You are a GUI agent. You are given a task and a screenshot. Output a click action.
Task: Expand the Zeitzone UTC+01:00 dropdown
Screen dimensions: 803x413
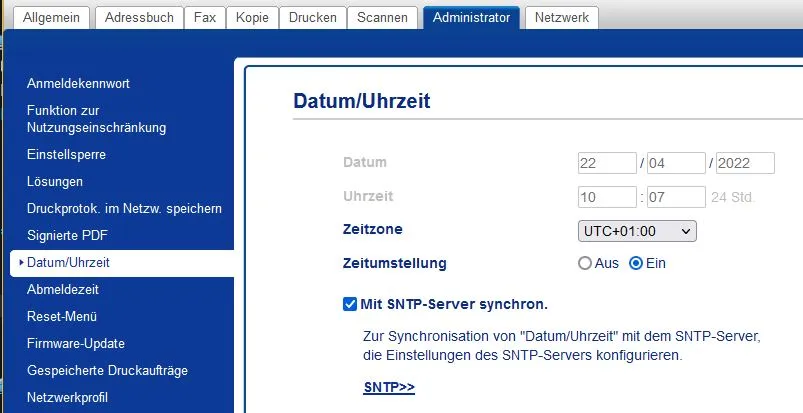pos(637,231)
